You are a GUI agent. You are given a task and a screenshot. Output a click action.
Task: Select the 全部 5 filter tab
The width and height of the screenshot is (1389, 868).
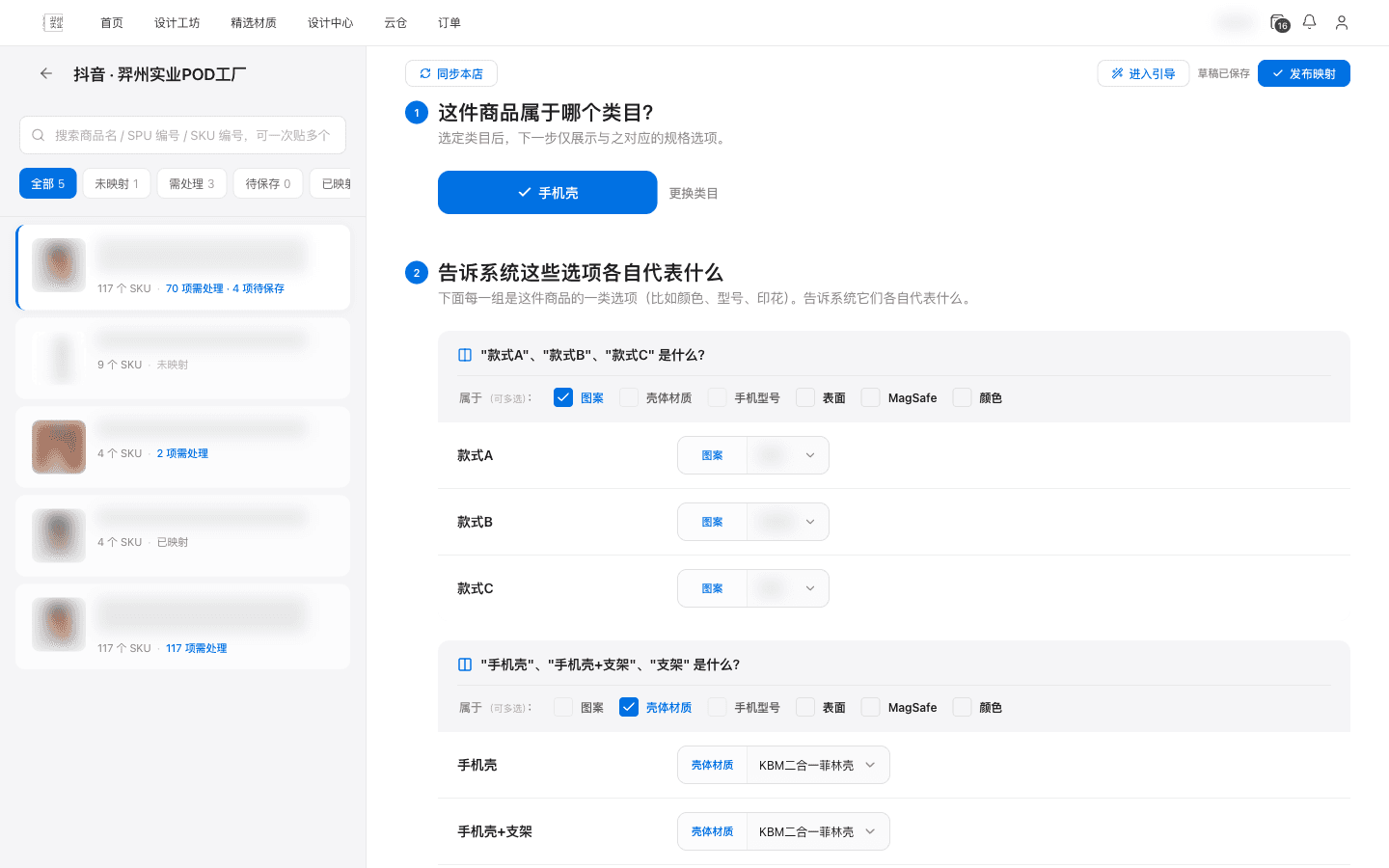(48, 183)
